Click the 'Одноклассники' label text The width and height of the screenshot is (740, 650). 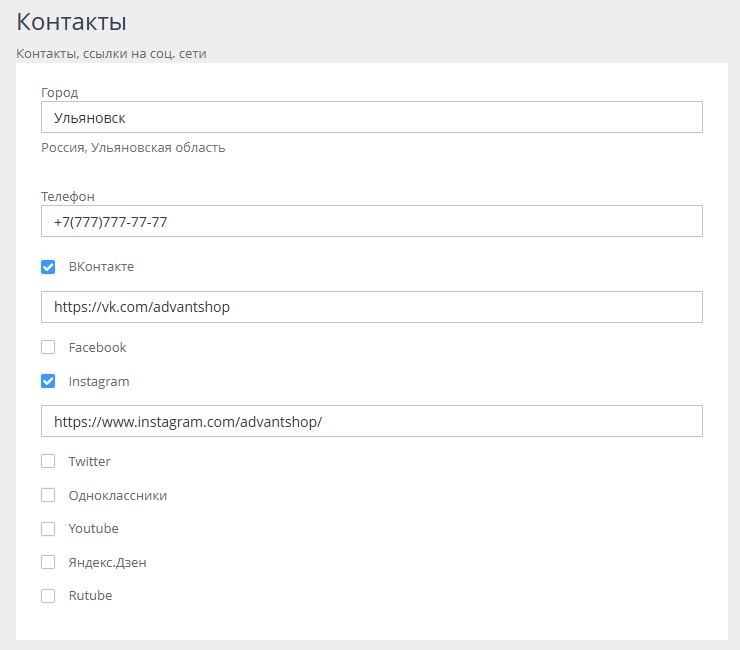point(117,495)
